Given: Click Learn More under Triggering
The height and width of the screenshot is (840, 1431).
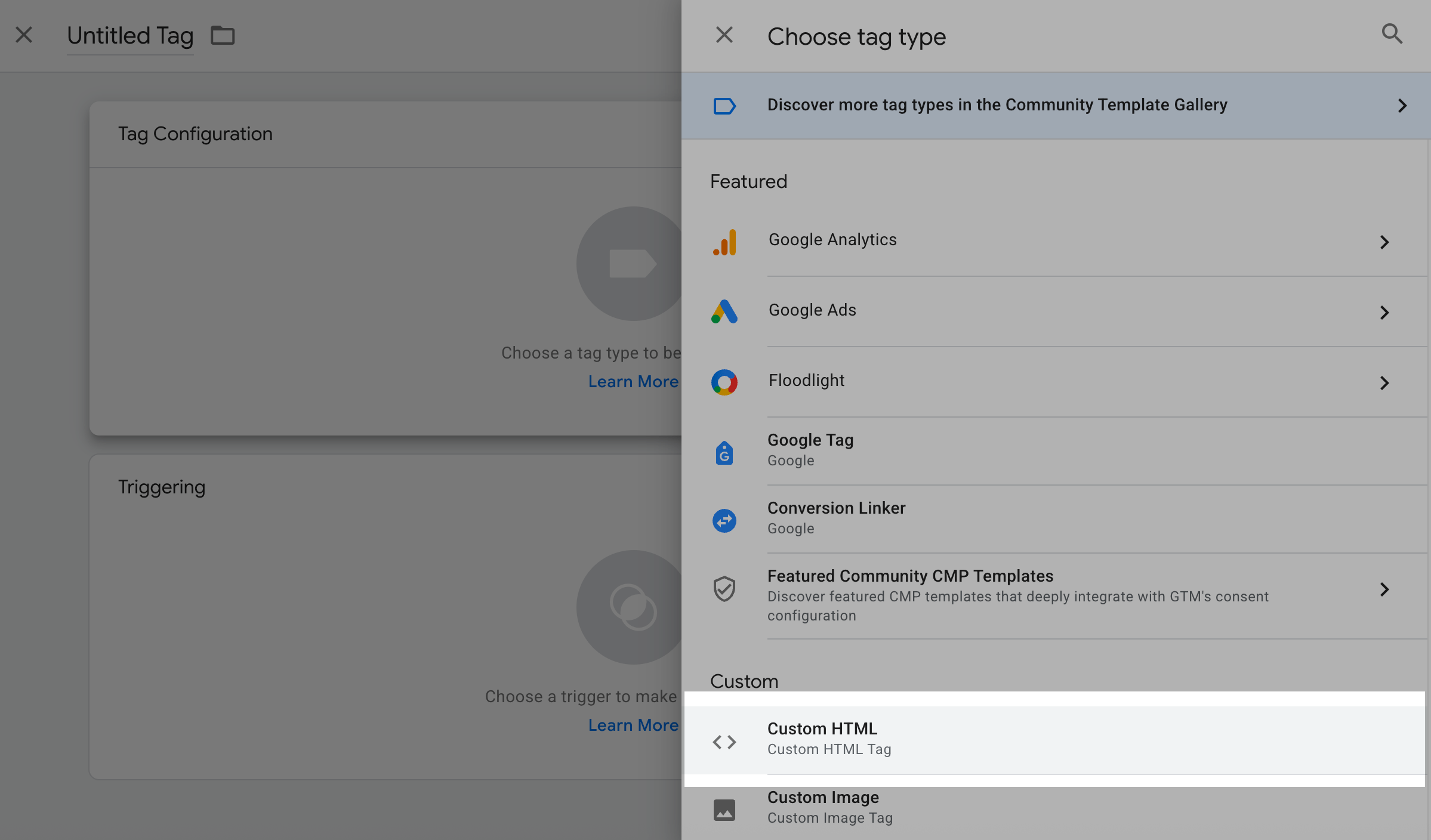Looking at the screenshot, I should pyautogui.click(x=633, y=725).
